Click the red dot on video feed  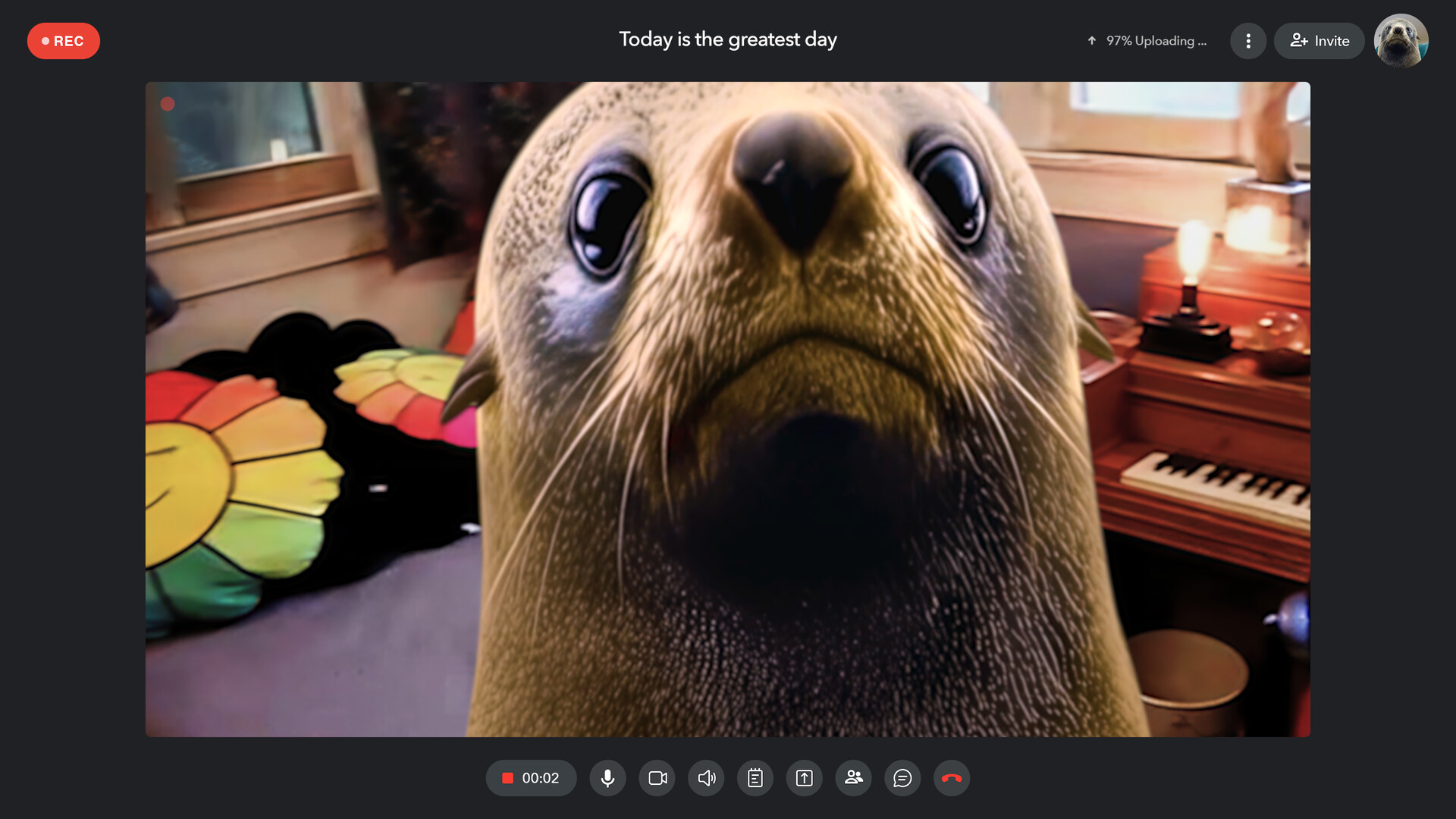168,104
